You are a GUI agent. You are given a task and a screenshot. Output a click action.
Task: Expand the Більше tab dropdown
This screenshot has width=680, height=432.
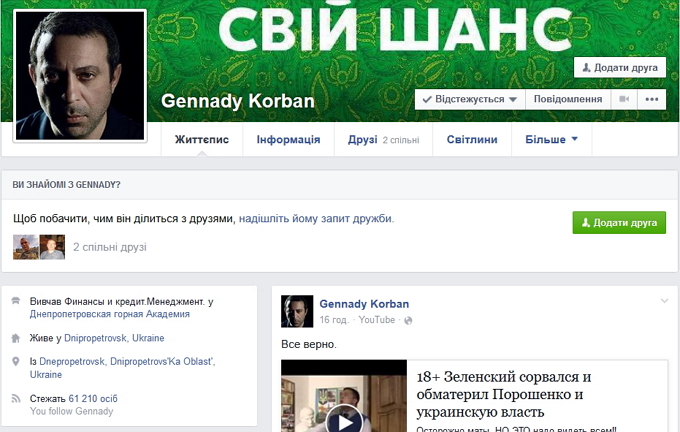point(551,140)
